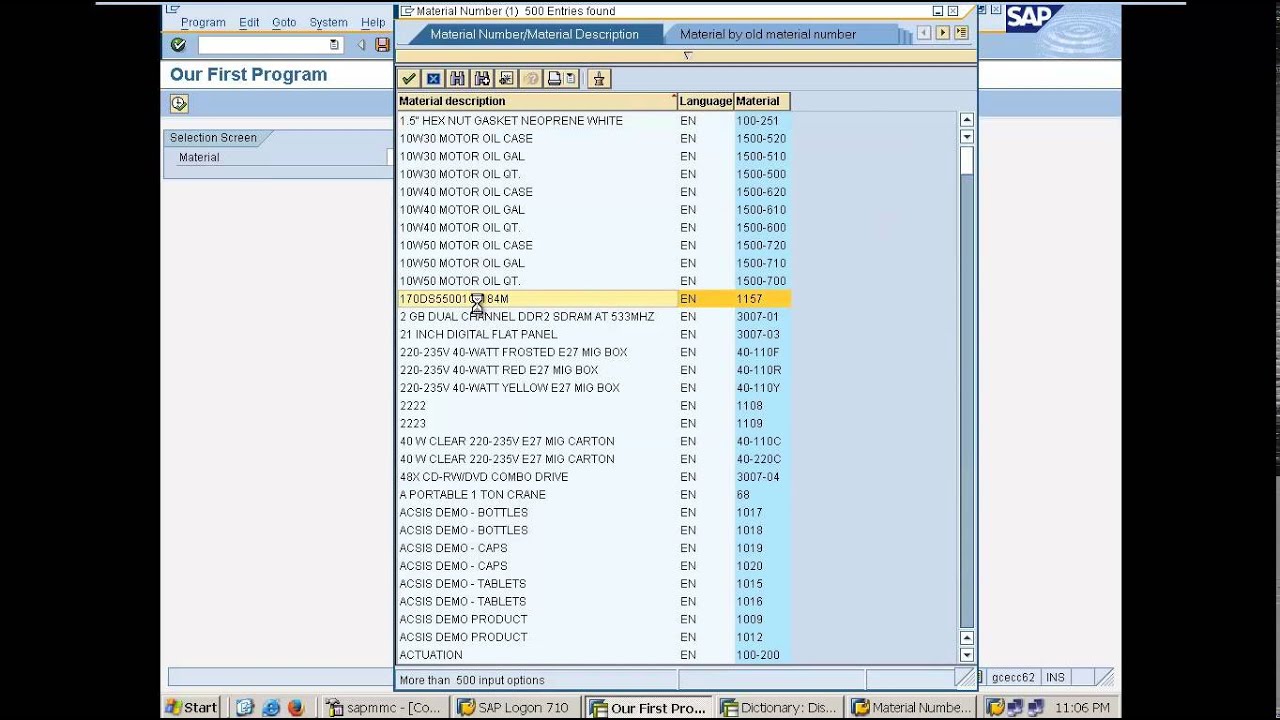Open Dictionary: Dis... taskbar button
This screenshot has height=720, width=1280.
pyautogui.click(x=780, y=707)
